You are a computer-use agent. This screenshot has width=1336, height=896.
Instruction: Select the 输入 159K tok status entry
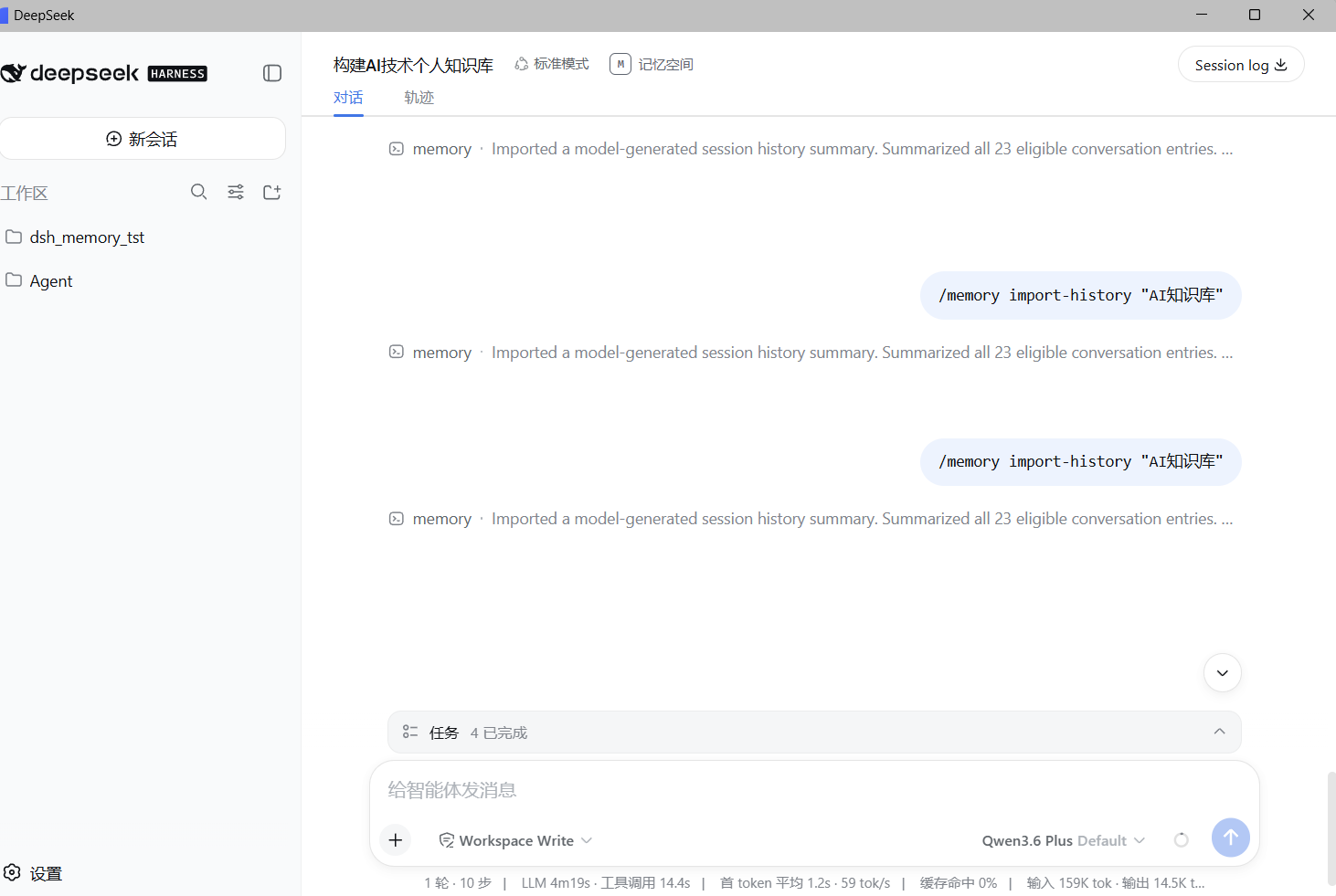[x=1069, y=883]
